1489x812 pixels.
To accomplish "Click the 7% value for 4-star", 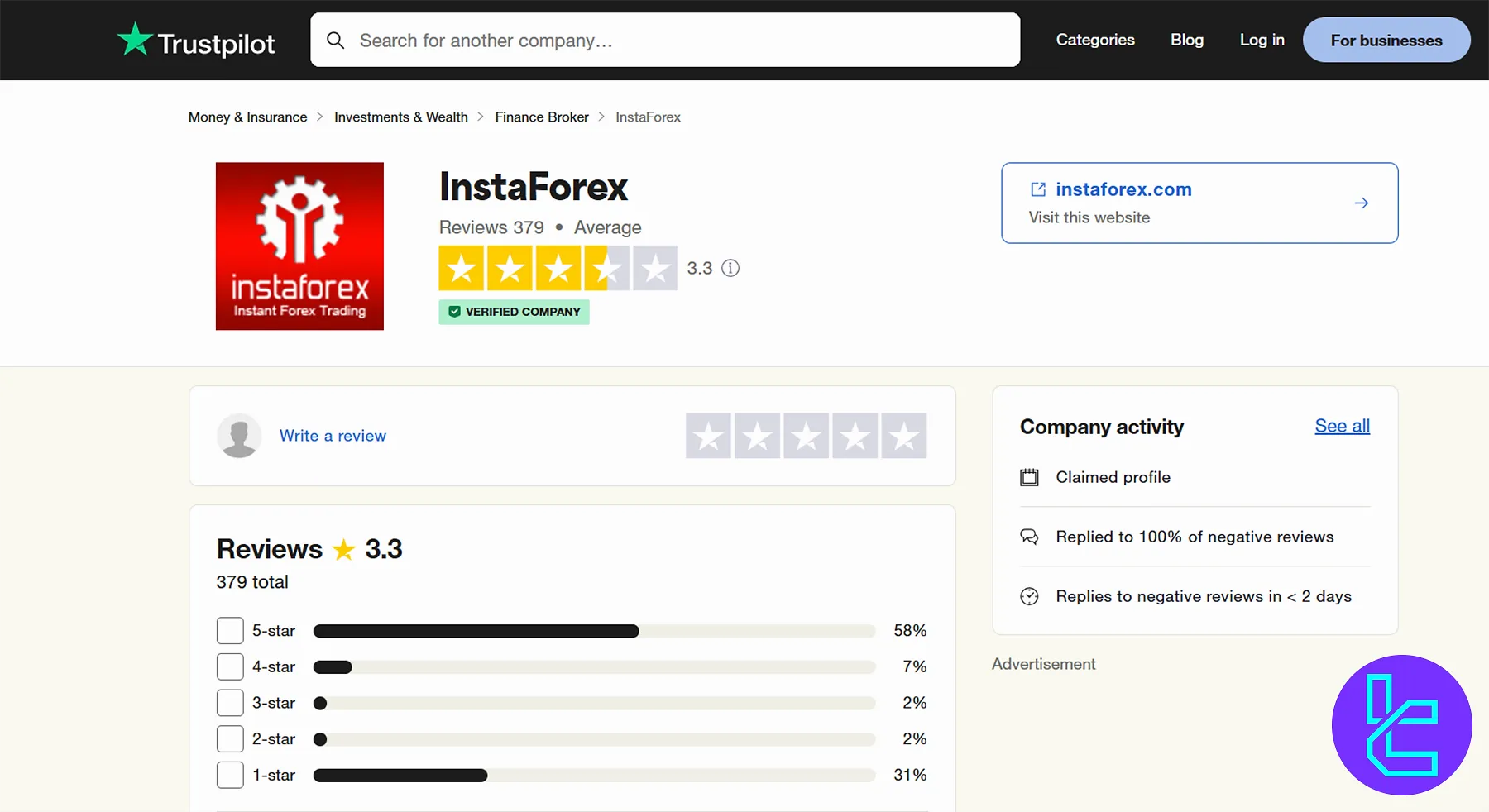I will tap(915, 666).
